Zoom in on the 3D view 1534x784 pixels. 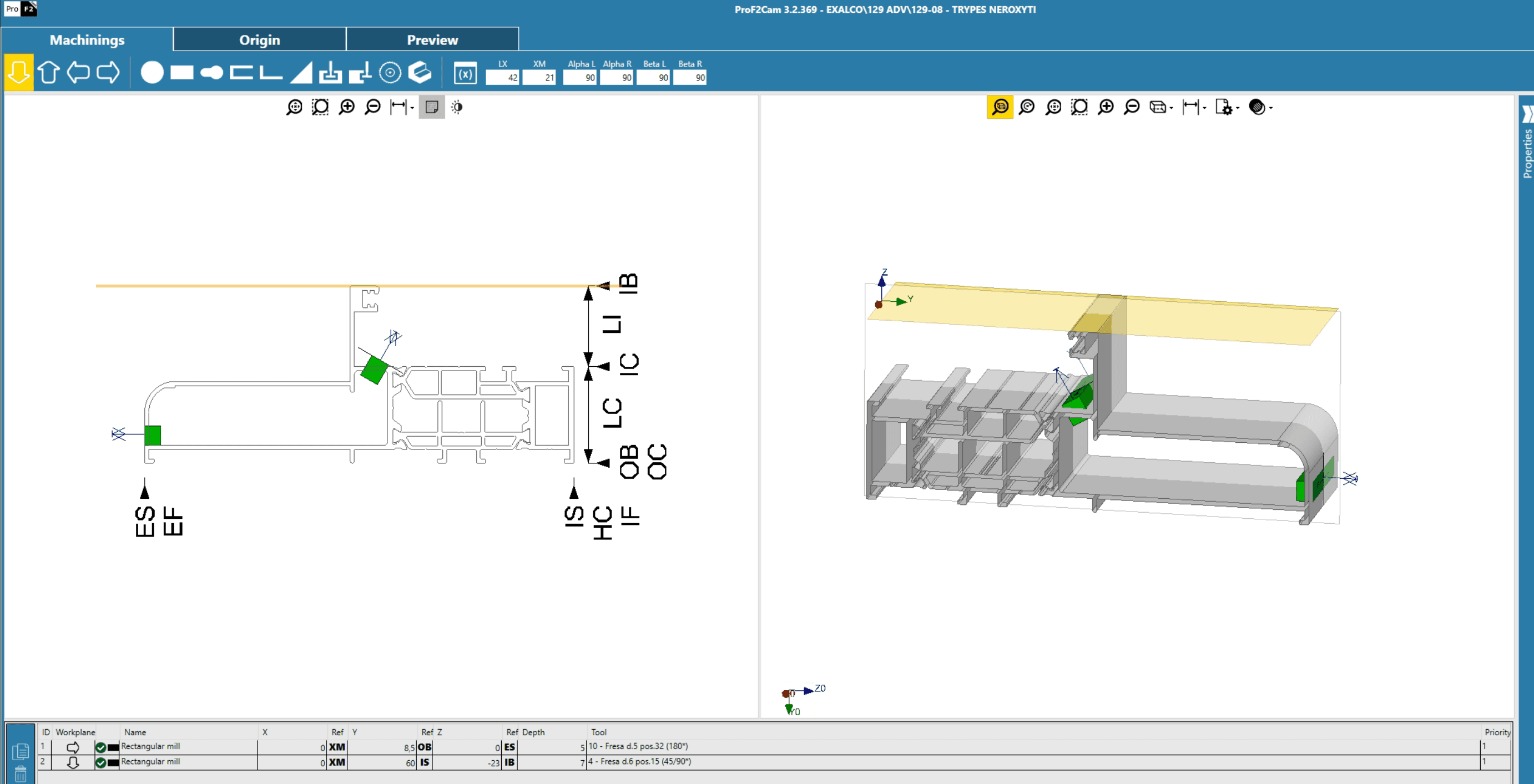[1106, 107]
